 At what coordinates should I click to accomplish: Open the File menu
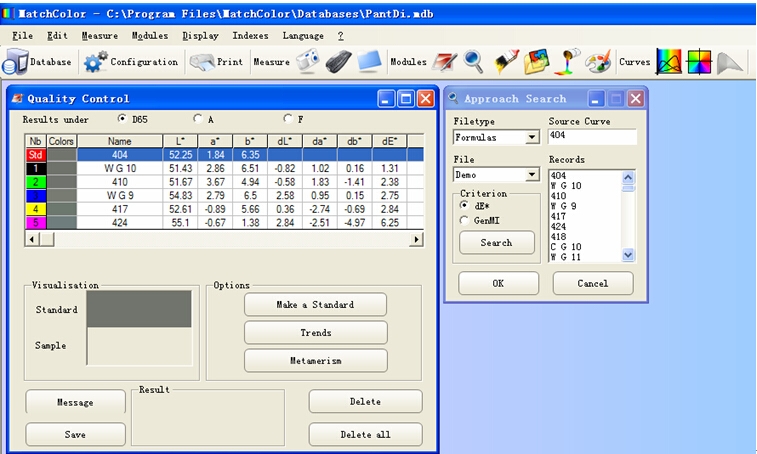22,36
